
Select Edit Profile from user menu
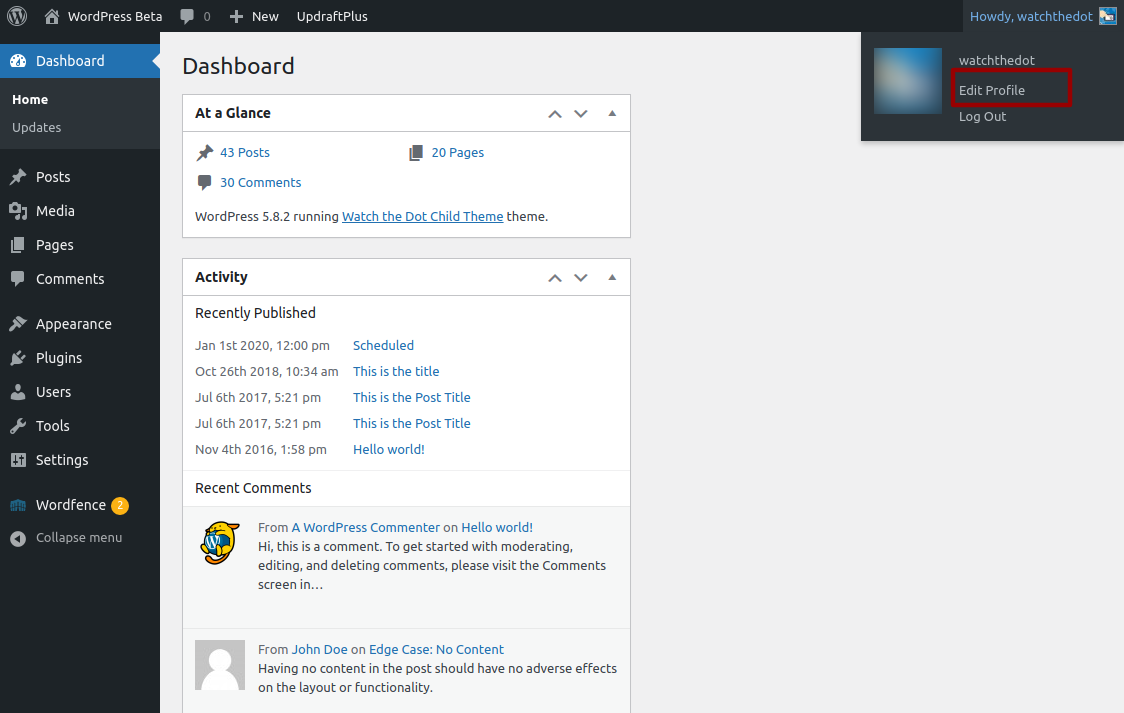(x=992, y=90)
